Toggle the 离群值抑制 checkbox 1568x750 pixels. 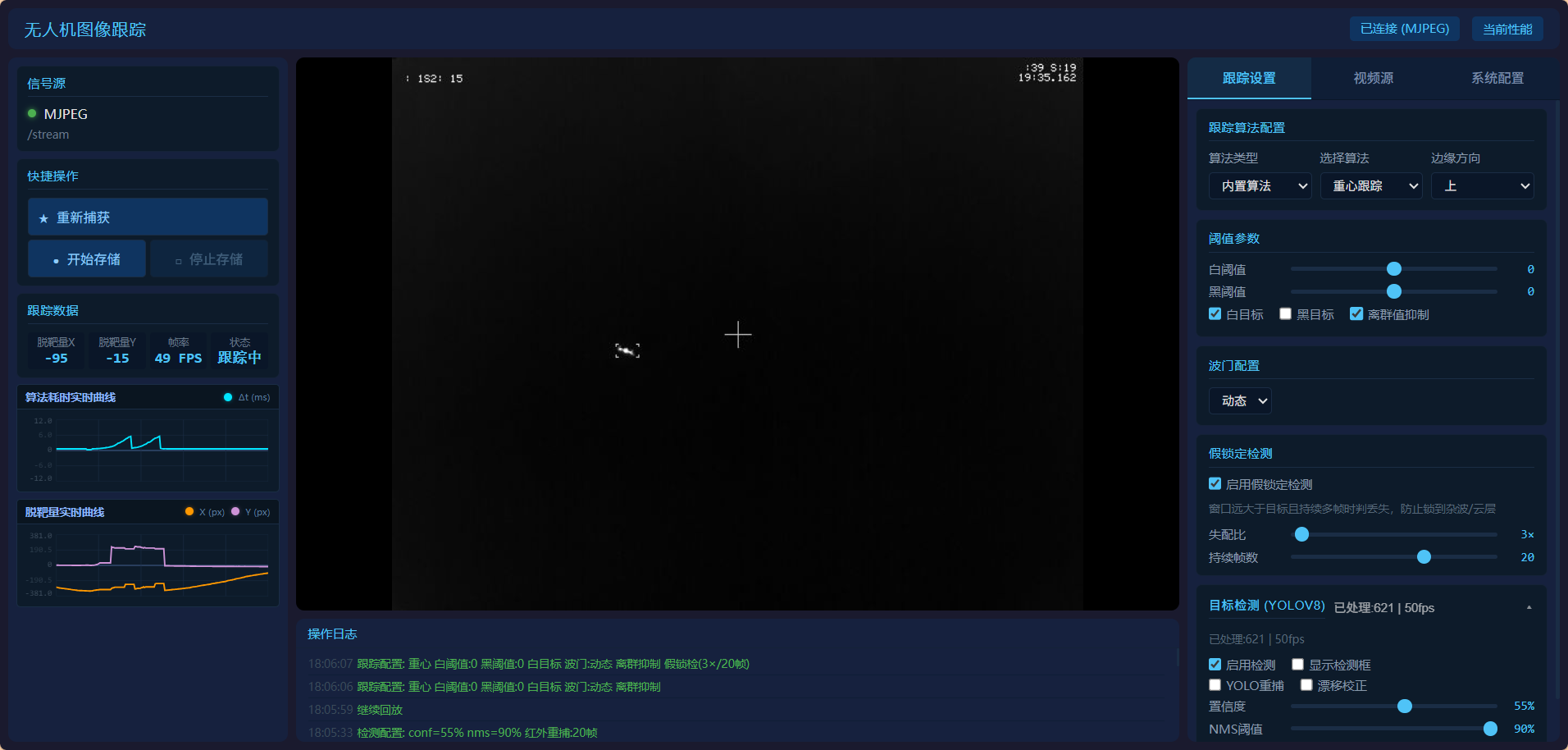[1356, 313]
